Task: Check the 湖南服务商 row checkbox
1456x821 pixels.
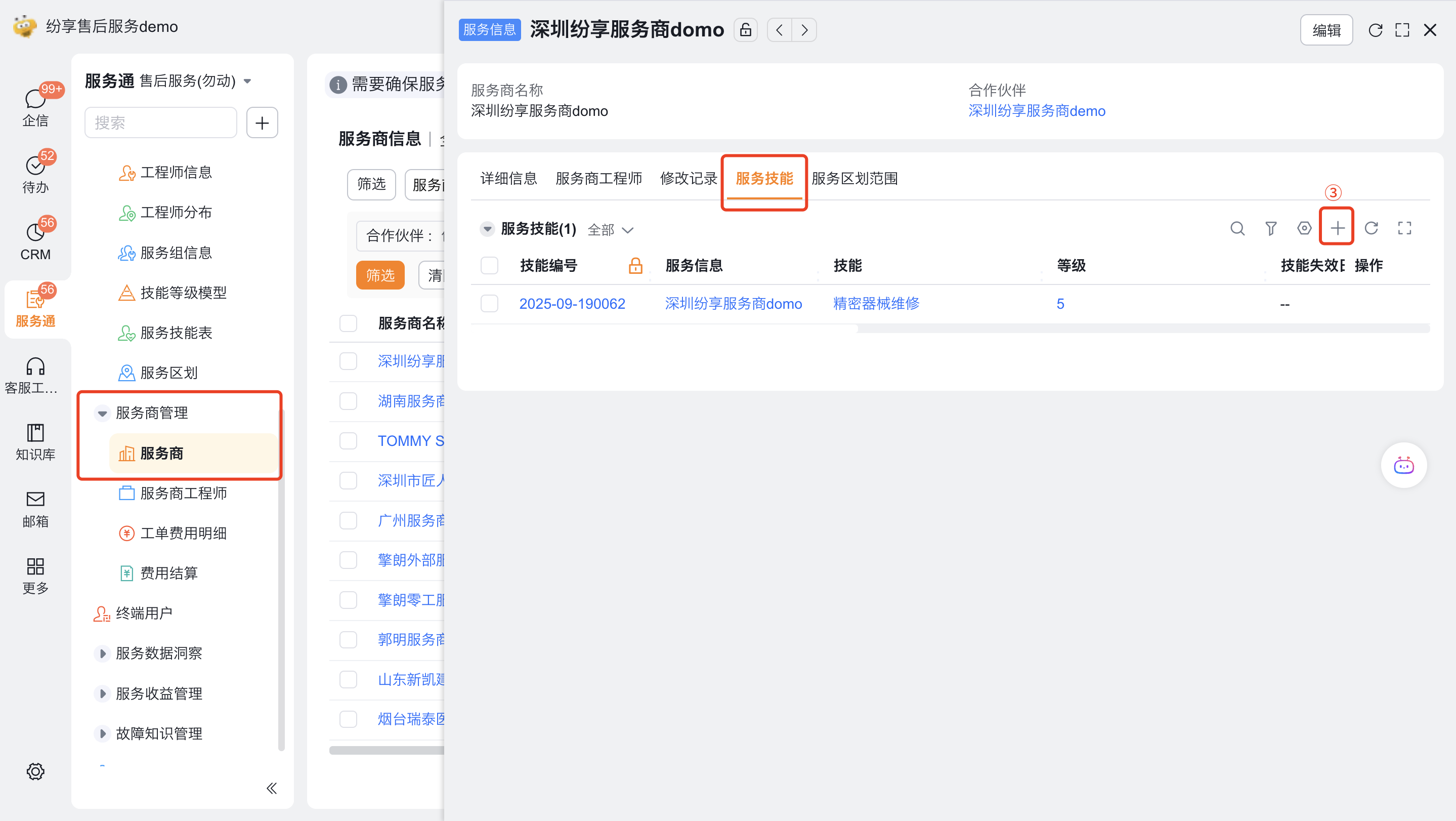Action: point(348,401)
